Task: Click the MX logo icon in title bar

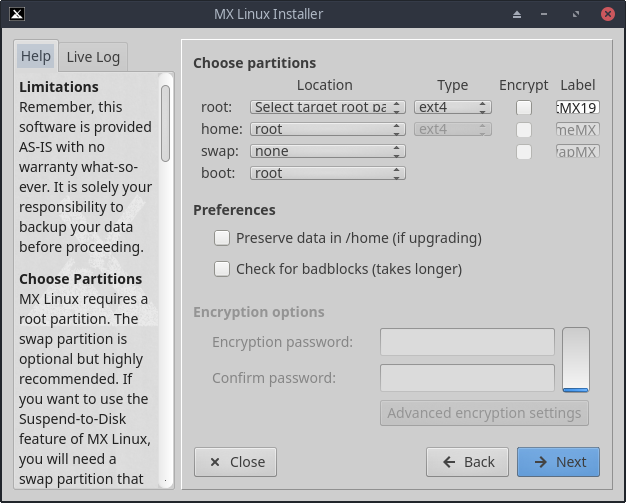Action: point(14,14)
